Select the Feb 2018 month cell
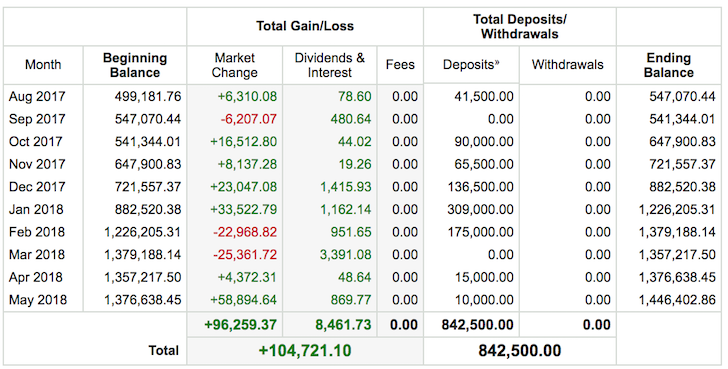Viewport: 728px width, 369px height. click(37, 232)
